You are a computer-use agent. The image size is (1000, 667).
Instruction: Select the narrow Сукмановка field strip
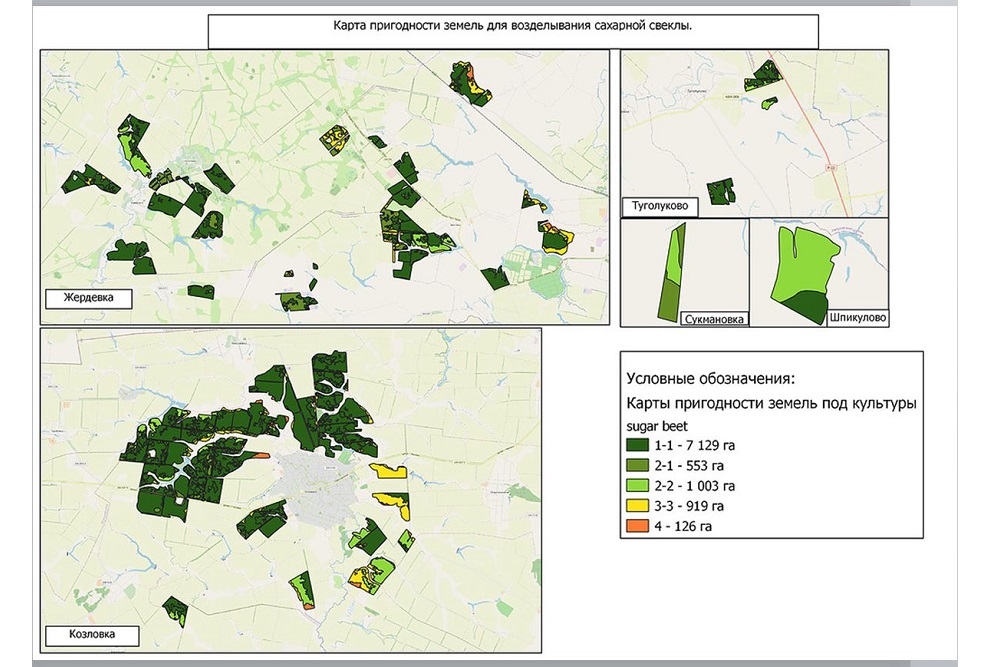click(673, 272)
